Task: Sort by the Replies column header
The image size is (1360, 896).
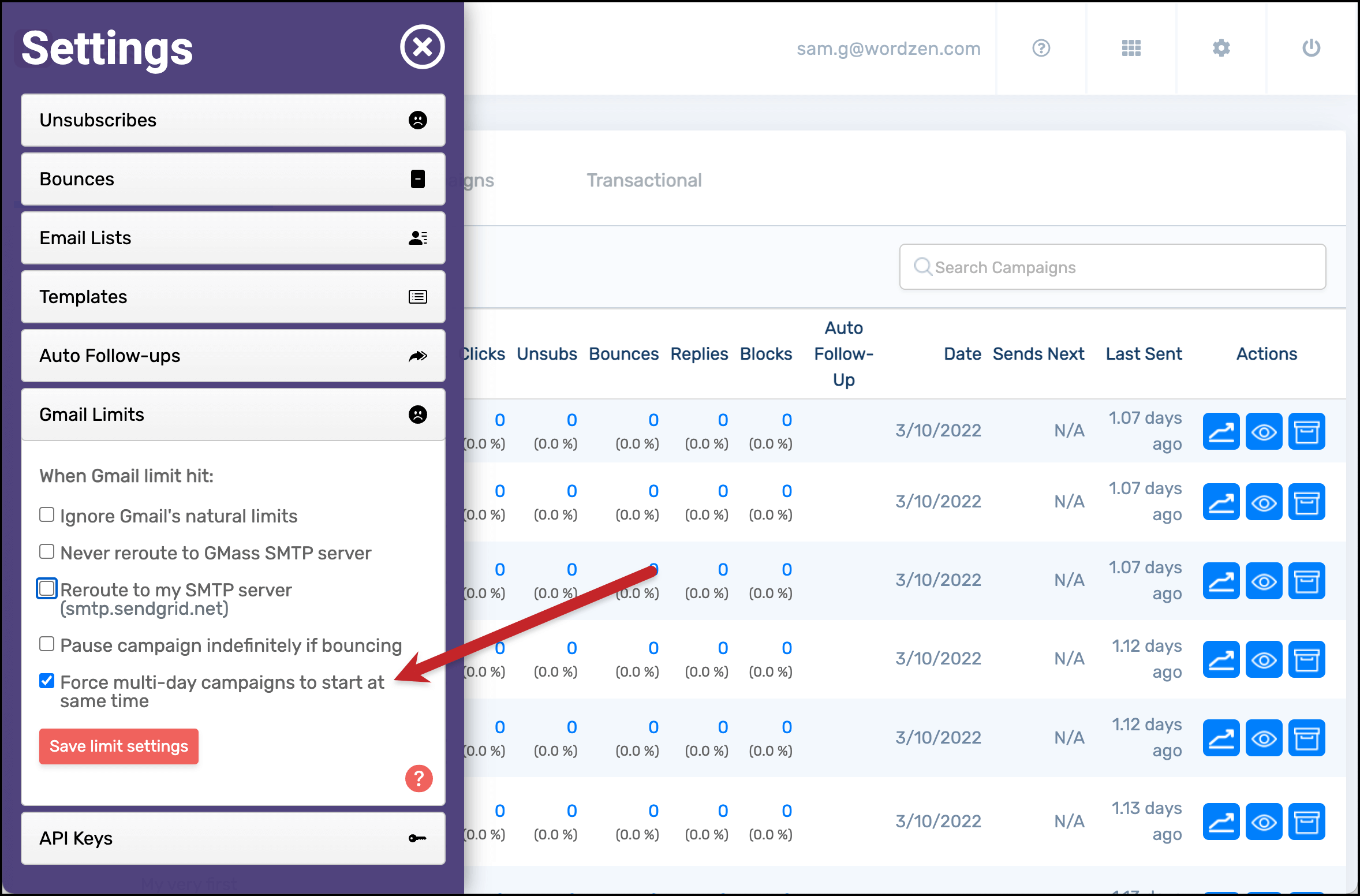Action: click(699, 354)
